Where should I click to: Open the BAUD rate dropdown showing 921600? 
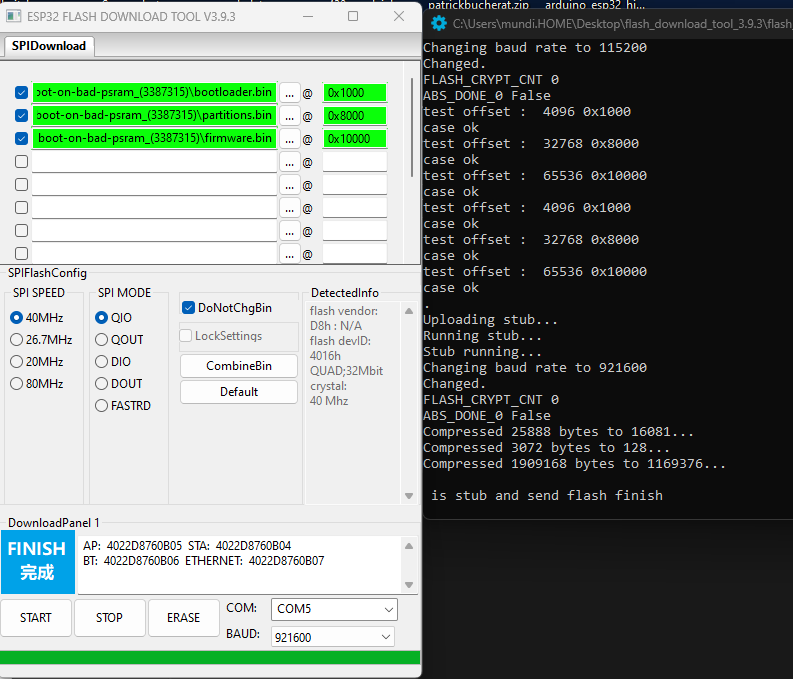[333, 637]
